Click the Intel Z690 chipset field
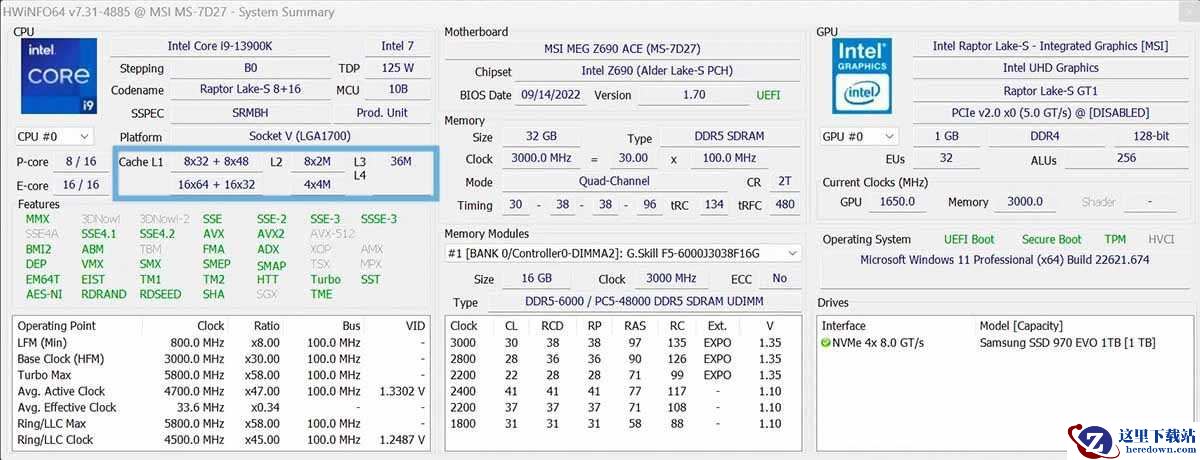Image resolution: width=1200 pixels, height=460 pixels. [x=657, y=72]
